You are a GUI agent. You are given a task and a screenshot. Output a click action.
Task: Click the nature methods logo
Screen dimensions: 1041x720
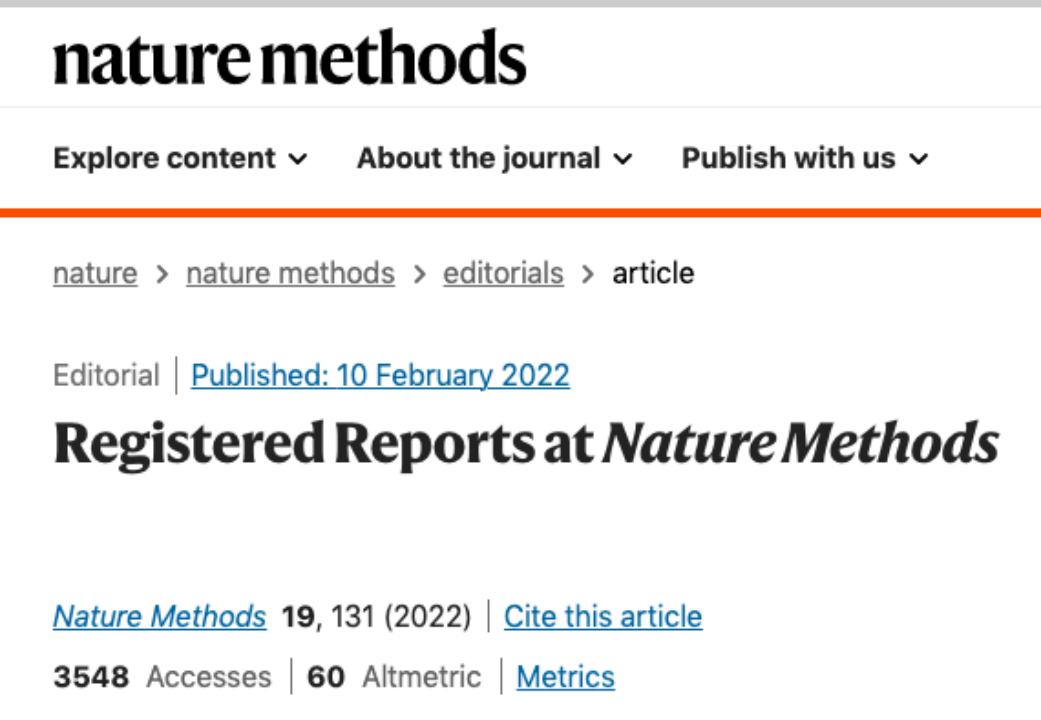click(289, 58)
